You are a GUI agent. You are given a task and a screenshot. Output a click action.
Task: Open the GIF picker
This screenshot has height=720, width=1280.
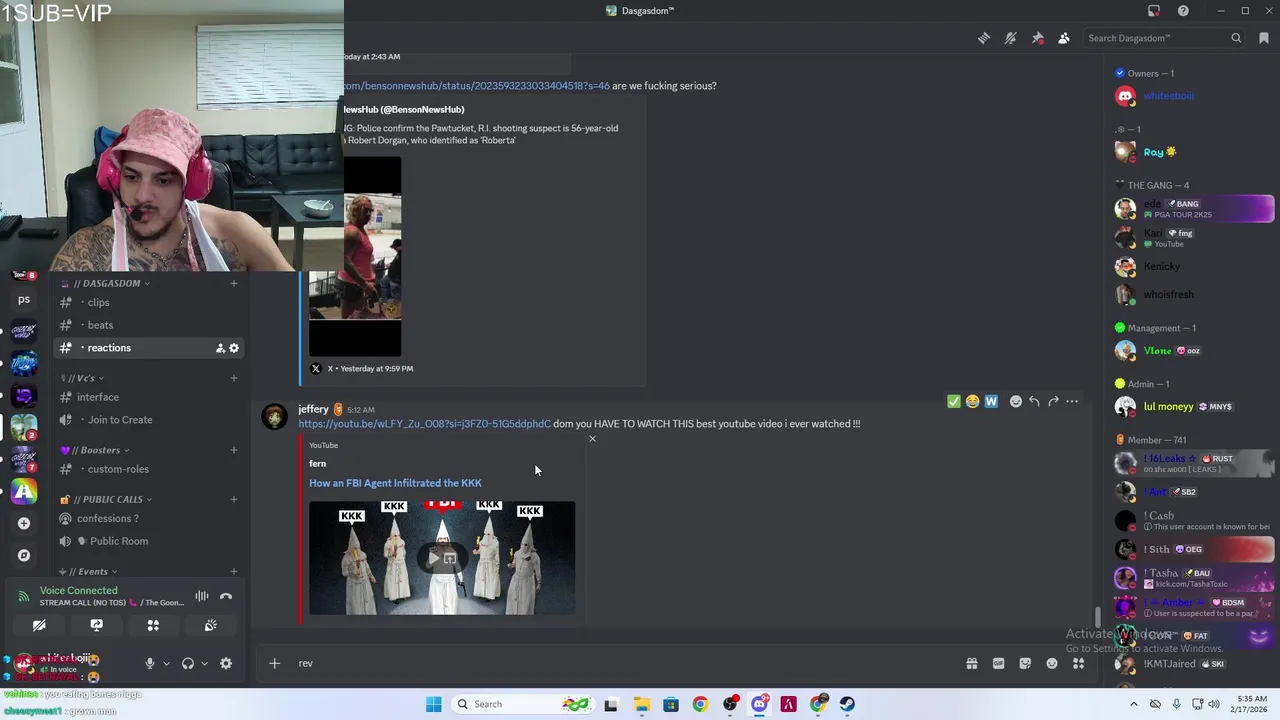point(998,663)
